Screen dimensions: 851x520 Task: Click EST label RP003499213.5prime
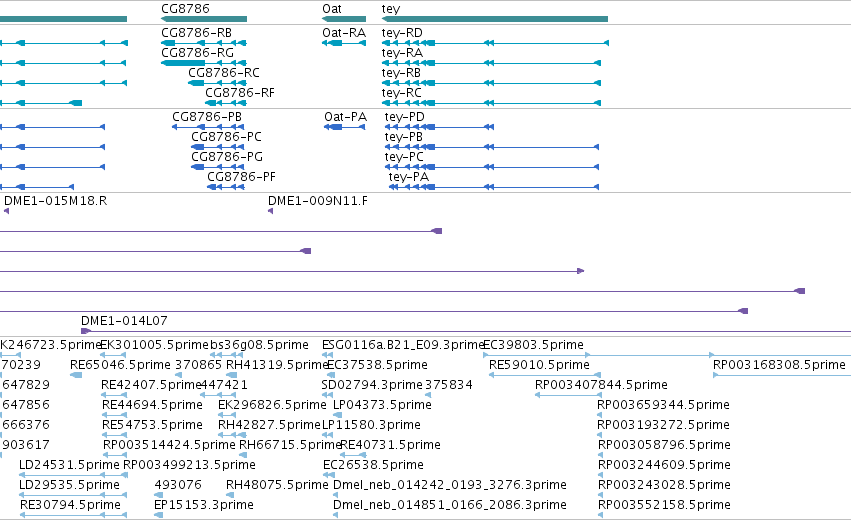coord(189,465)
